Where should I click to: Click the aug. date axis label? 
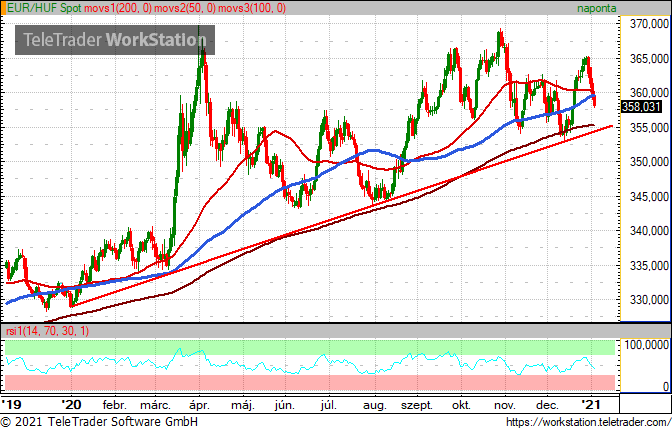[x=375, y=406]
